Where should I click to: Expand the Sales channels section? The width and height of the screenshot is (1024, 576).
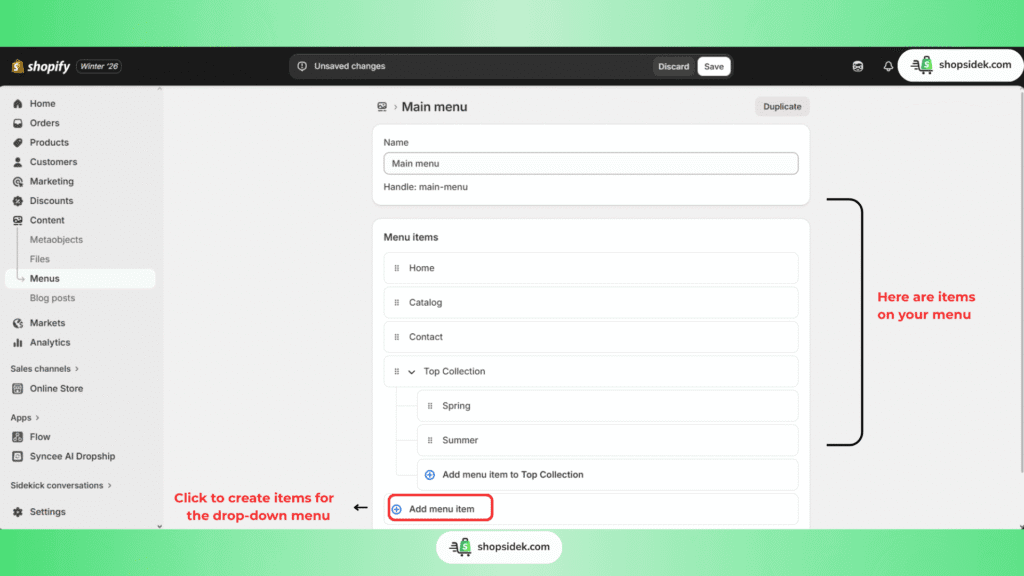[x=77, y=369]
